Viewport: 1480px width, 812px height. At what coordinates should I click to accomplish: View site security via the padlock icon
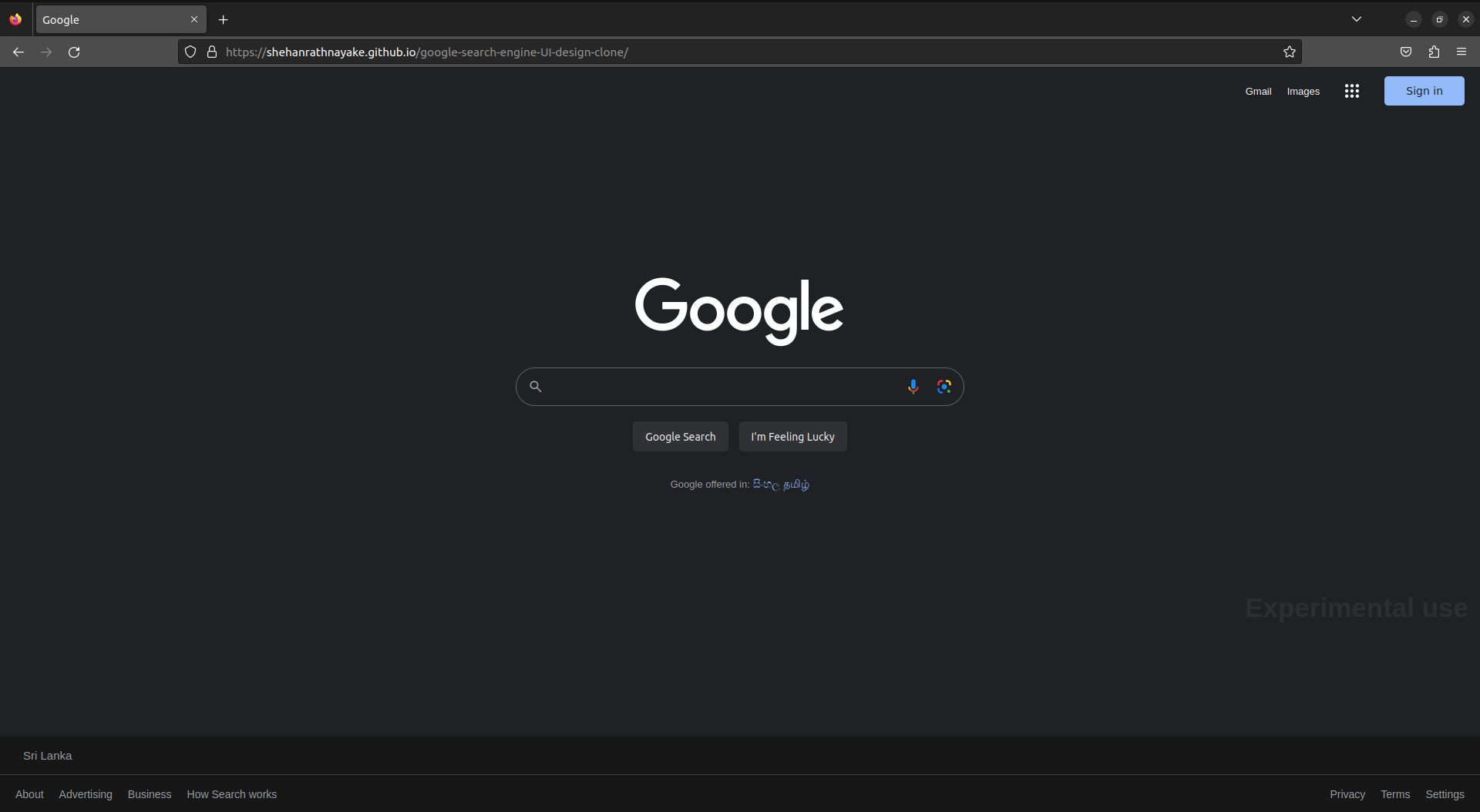[x=212, y=52]
